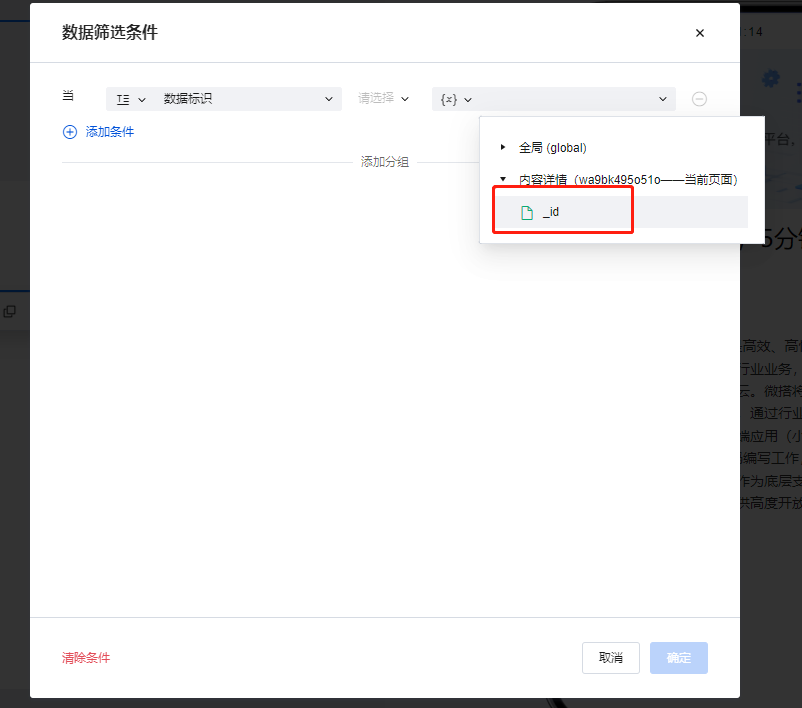Click the _id document file icon
Viewport: 802px width, 708px height.
(x=527, y=212)
